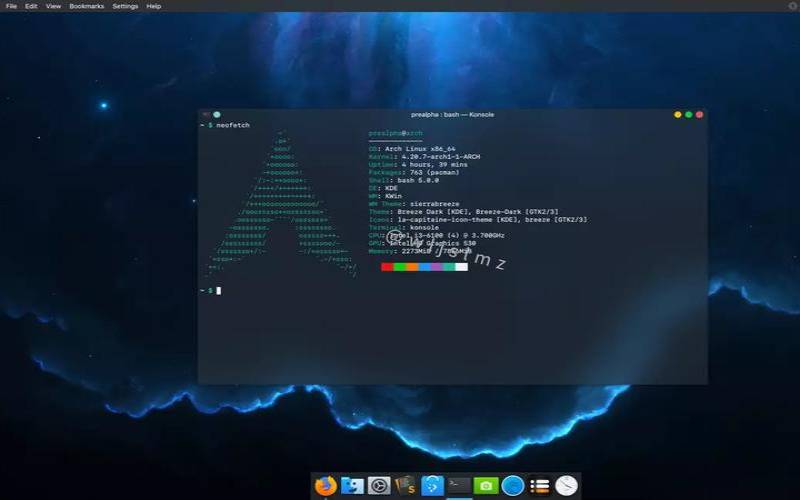Open the Finder-style file manager dock icon
This screenshot has height=500, width=800.
coord(352,485)
